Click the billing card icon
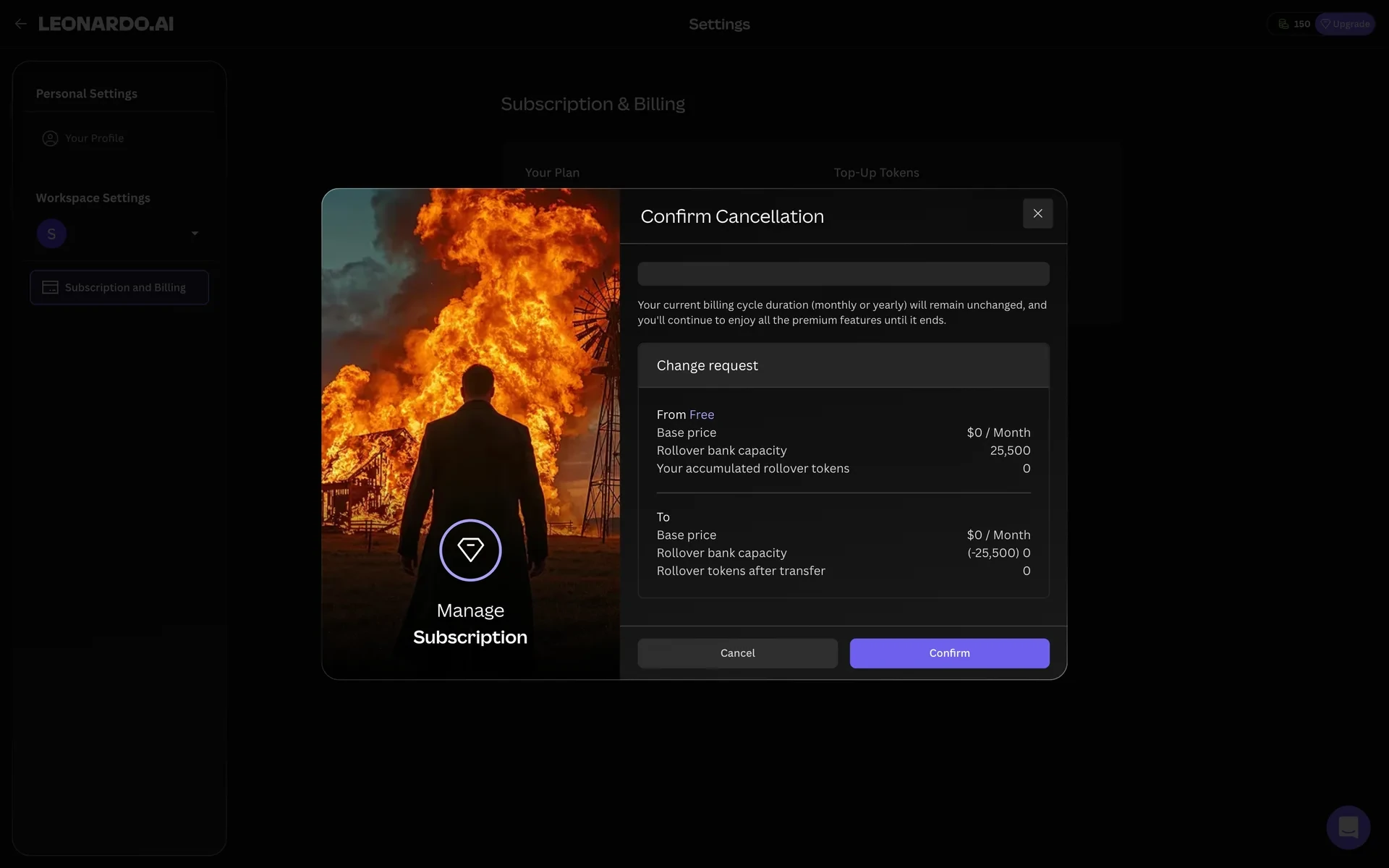This screenshot has height=868, width=1389. [x=50, y=287]
